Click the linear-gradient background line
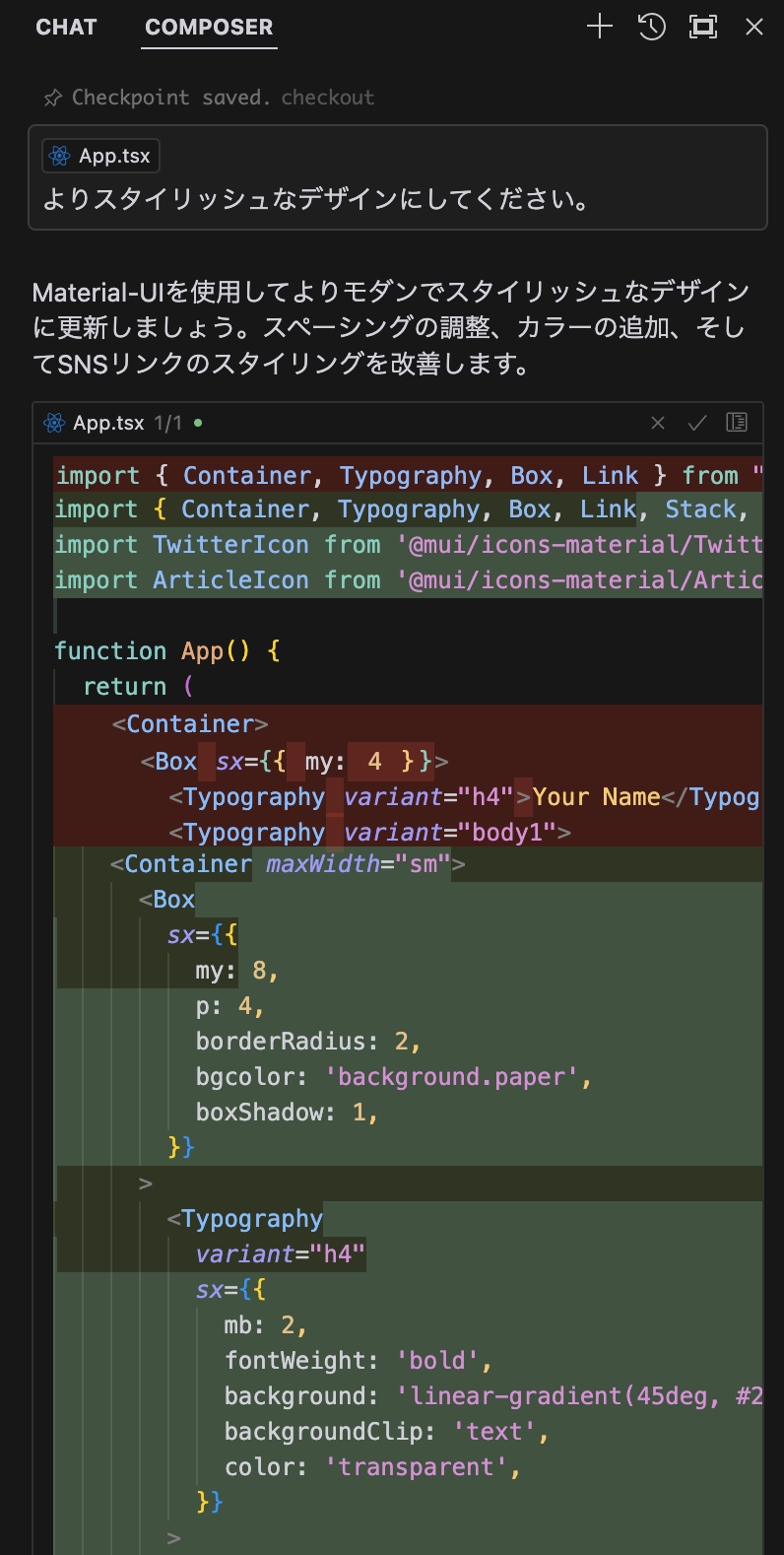Image resolution: width=784 pixels, height=1555 pixels. (493, 1396)
